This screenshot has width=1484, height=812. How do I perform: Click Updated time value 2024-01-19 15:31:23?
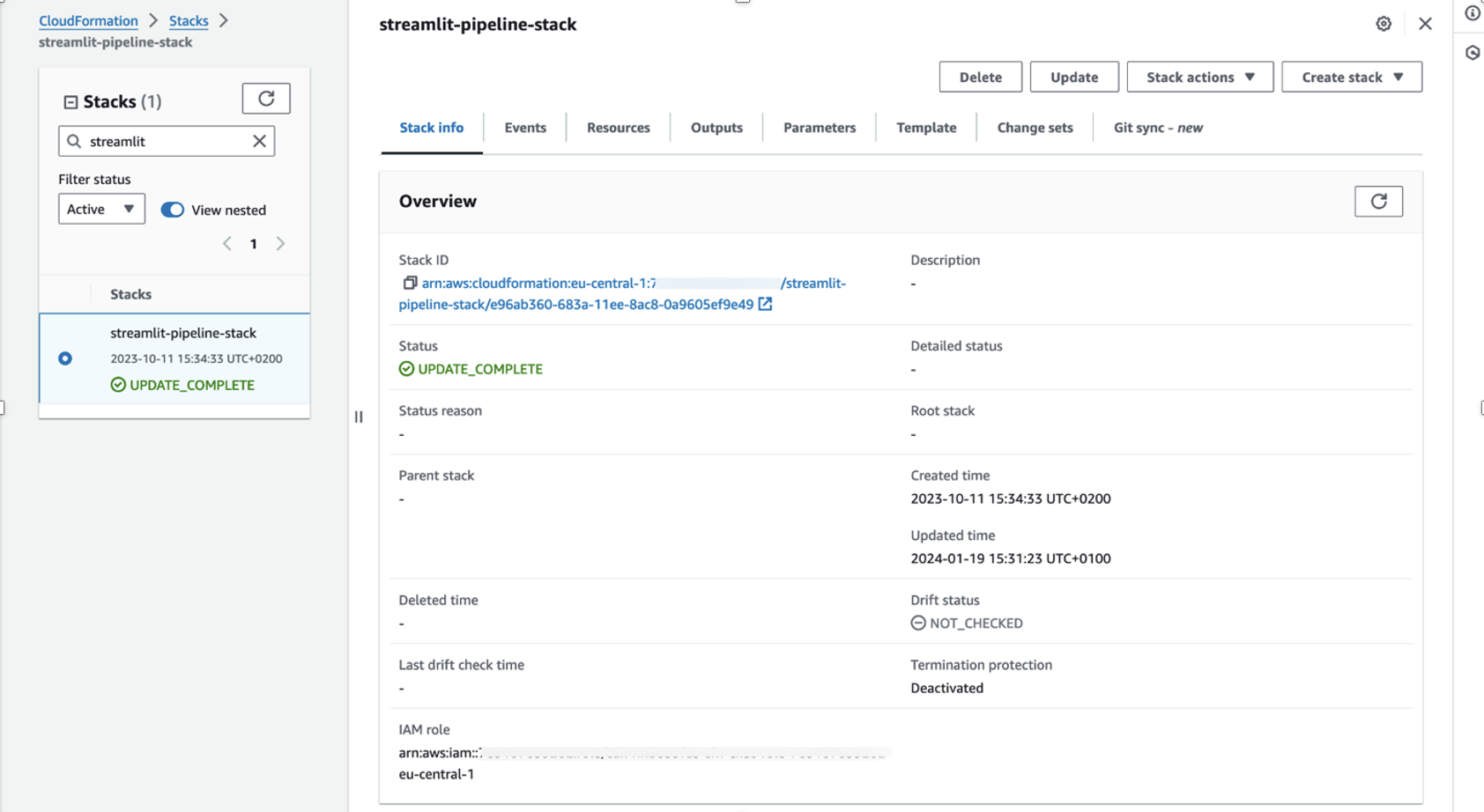tap(1011, 558)
